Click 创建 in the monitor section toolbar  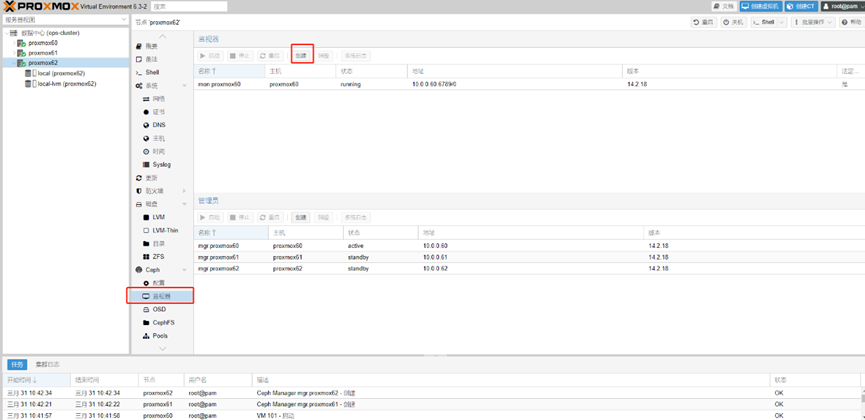tap(300, 56)
